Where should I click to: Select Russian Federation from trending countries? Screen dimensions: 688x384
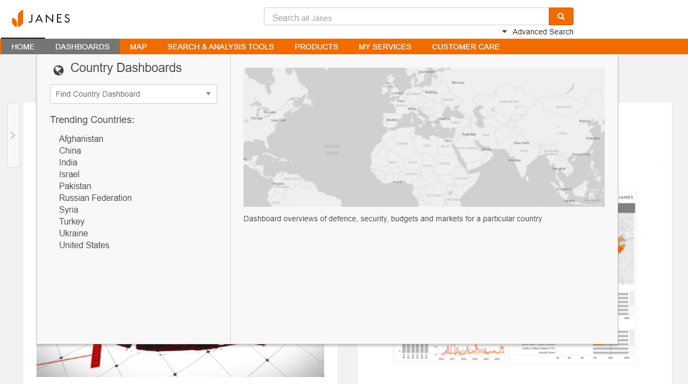point(95,198)
